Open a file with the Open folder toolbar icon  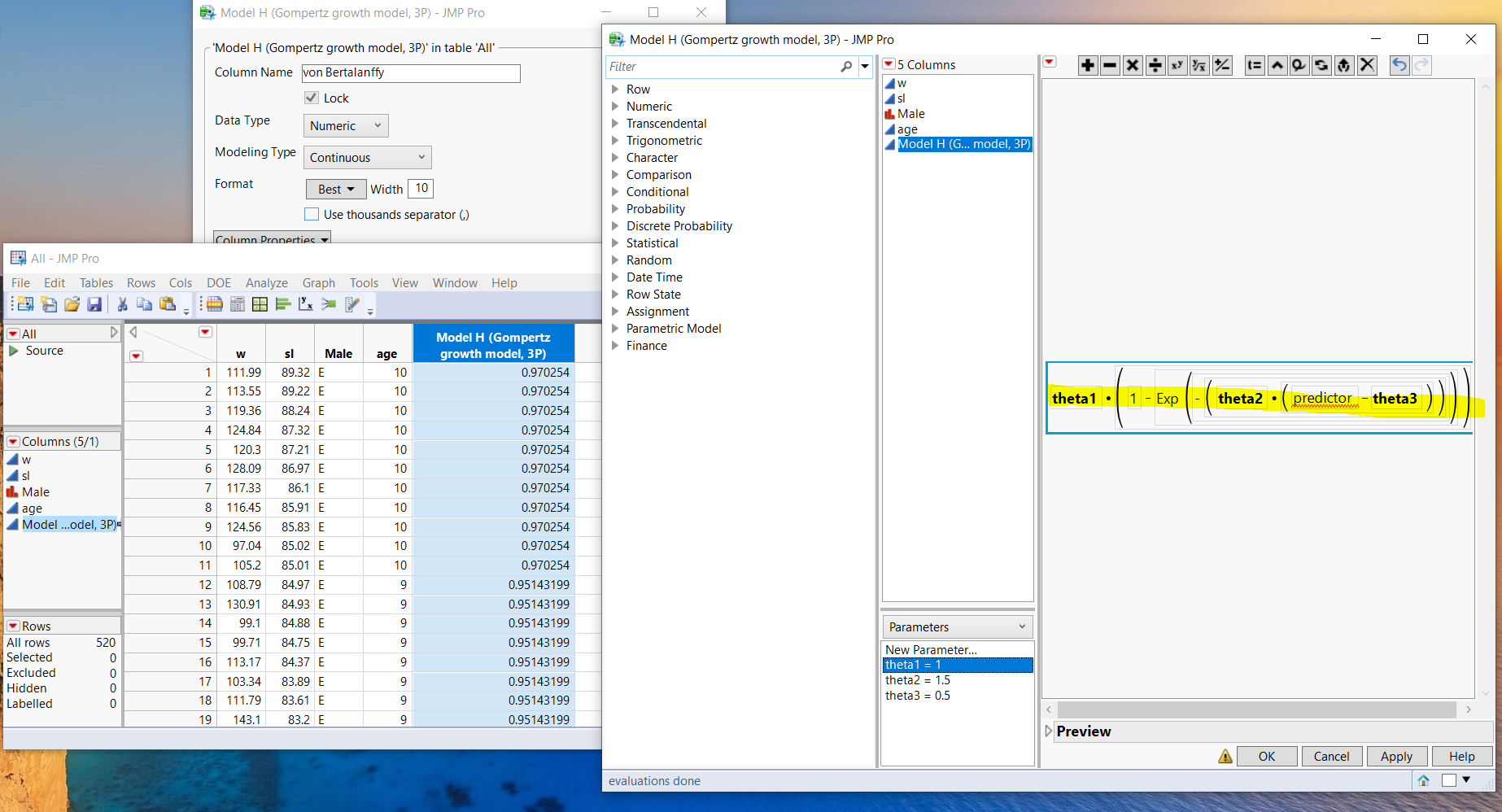(x=72, y=303)
